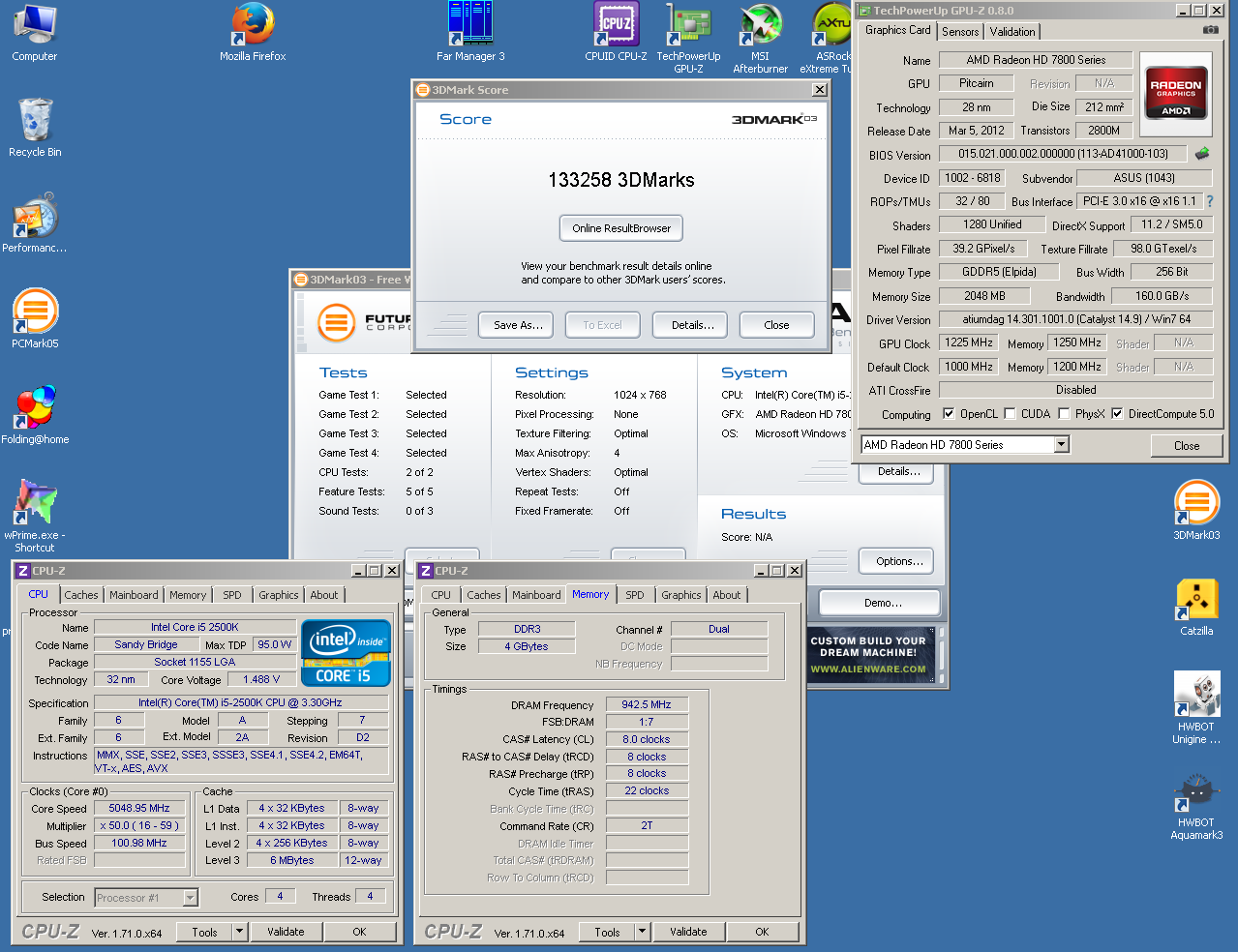Click the Demo button in 3DMark03

[x=881, y=603]
